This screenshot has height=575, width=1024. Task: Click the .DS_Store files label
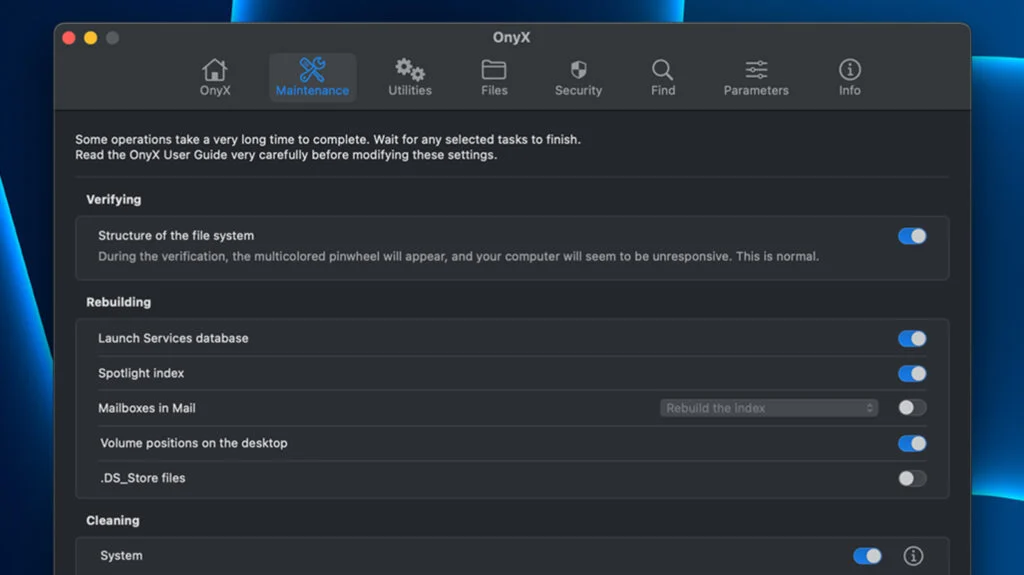pyautogui.click(x=142, y=478)
